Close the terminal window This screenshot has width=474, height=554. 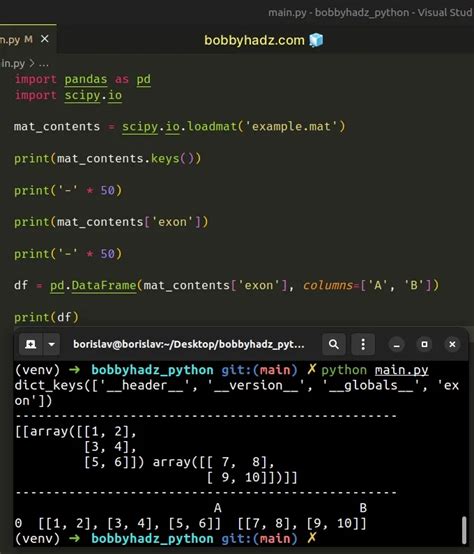(452, 344)
